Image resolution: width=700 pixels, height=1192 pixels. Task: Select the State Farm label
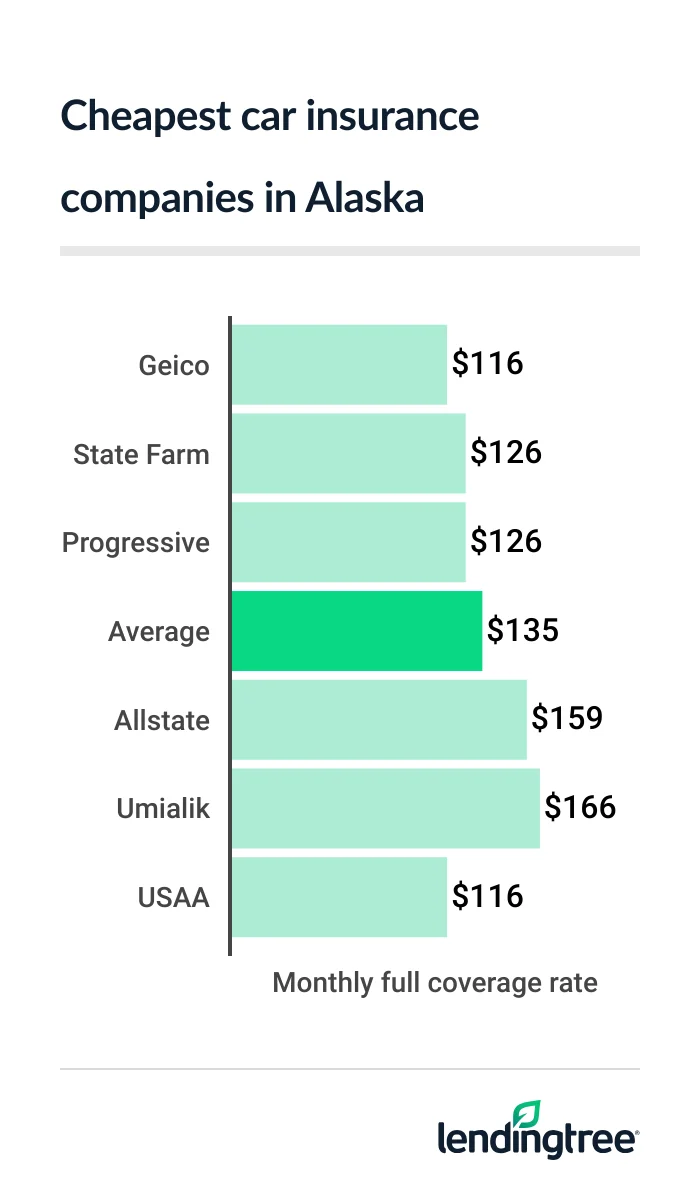141,454
